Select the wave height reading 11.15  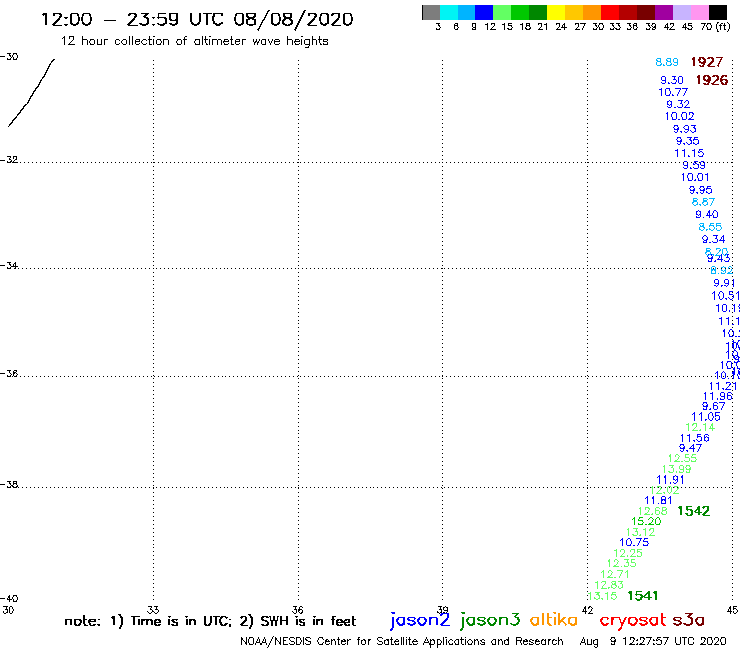[x=689, y=153]
